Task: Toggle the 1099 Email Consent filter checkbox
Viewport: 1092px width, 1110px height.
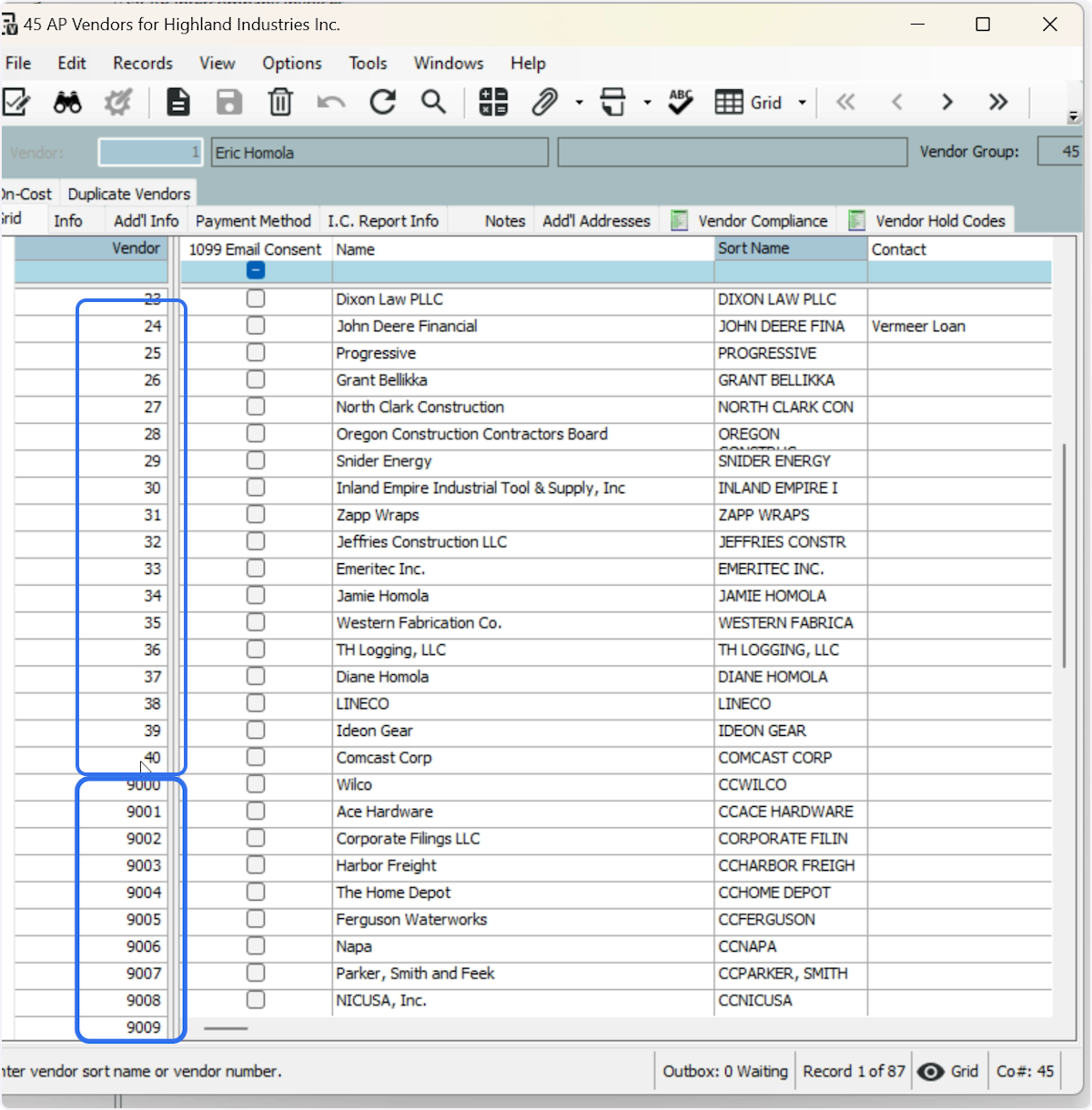Action: (256, 270)
